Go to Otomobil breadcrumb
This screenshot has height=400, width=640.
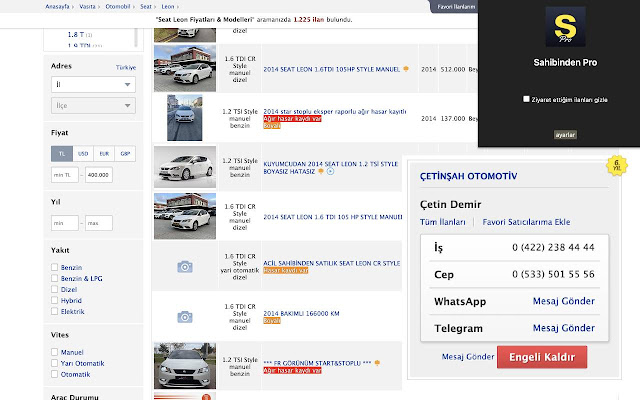(118, 7)
